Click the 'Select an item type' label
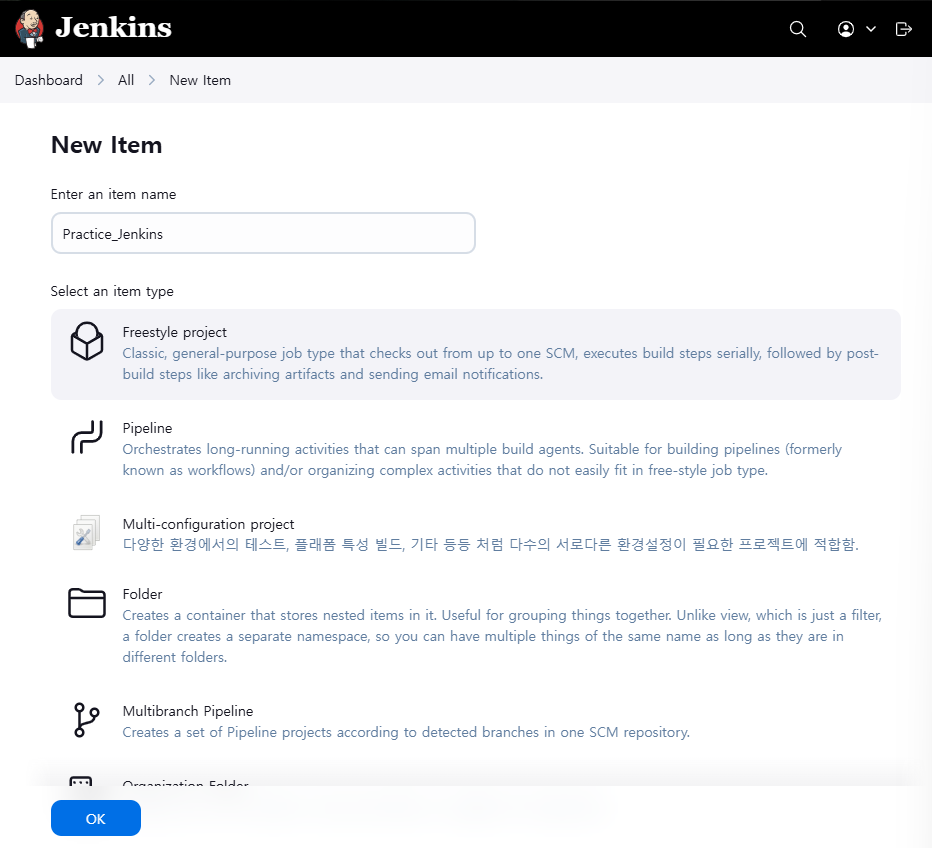This screenshot has width=932, height=848. tap(112, 291)
